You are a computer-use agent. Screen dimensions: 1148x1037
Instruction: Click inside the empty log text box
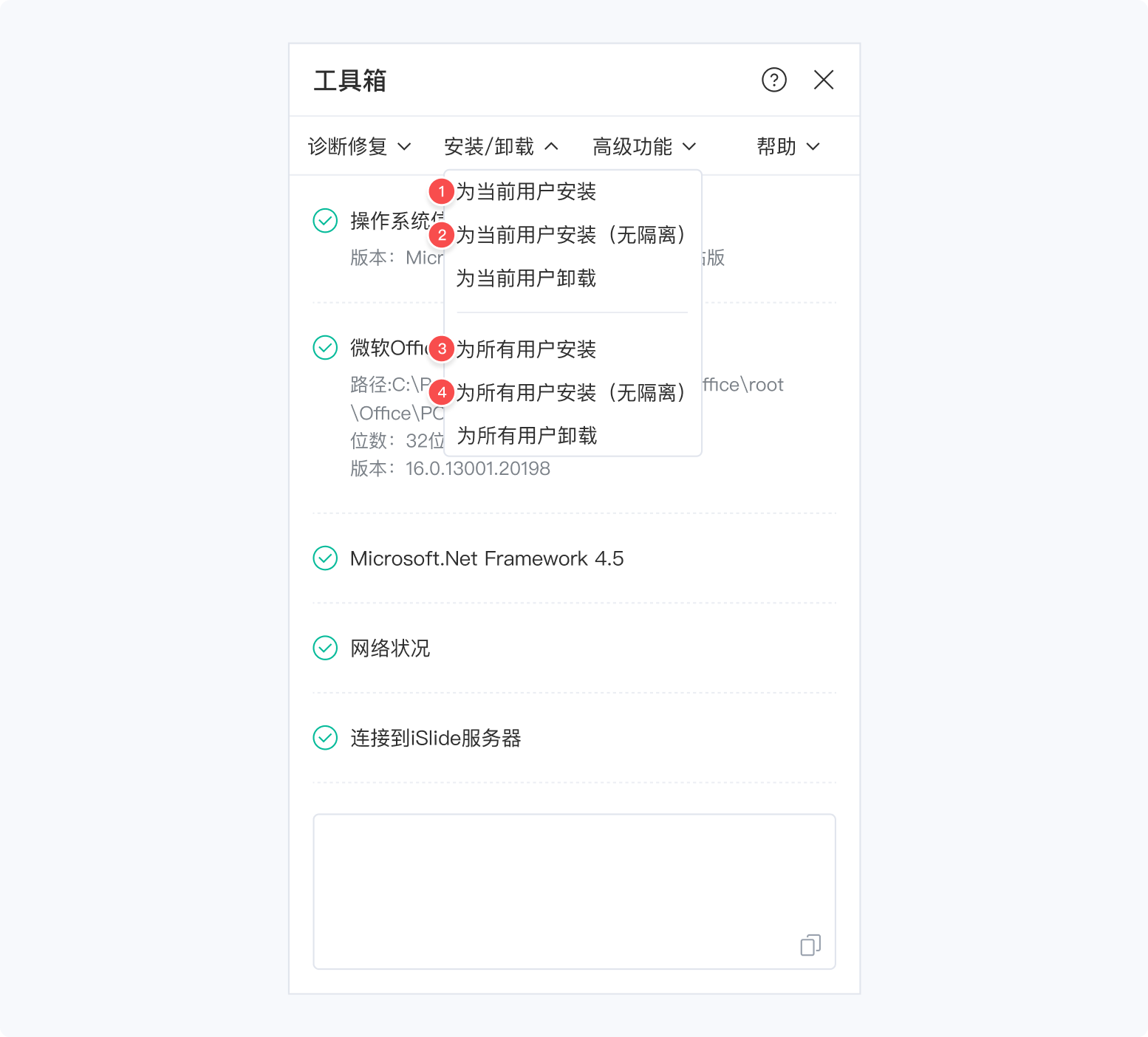coord(574,891)
